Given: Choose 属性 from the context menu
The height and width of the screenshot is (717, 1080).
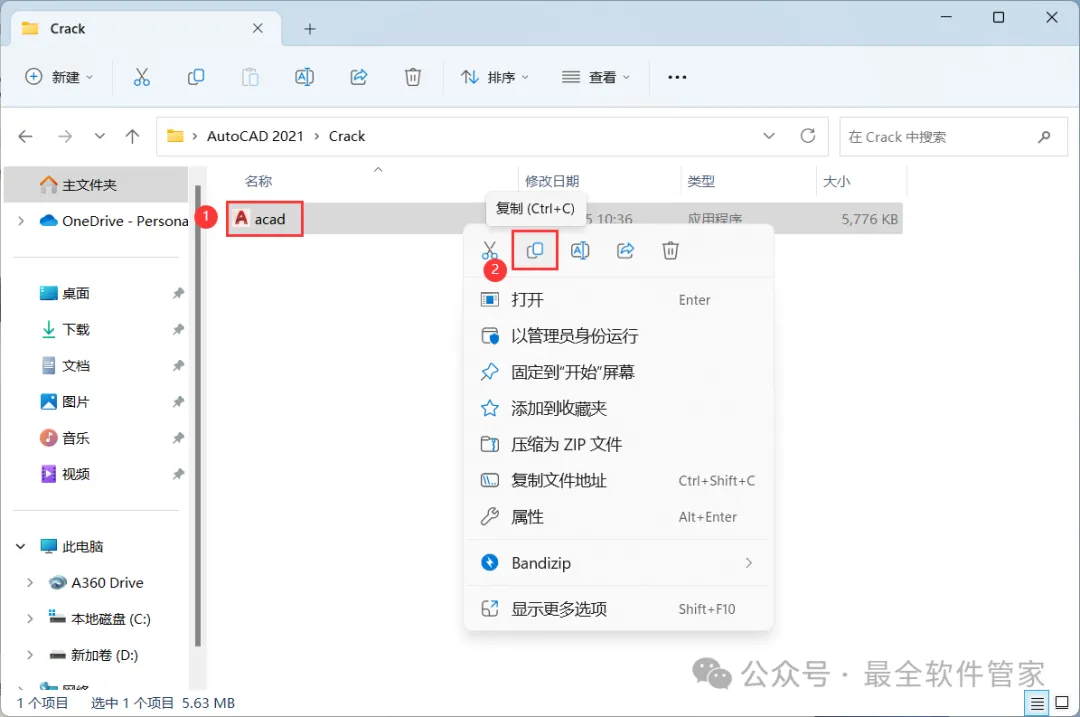Looking at the screenshot, I should coord(619,517).
